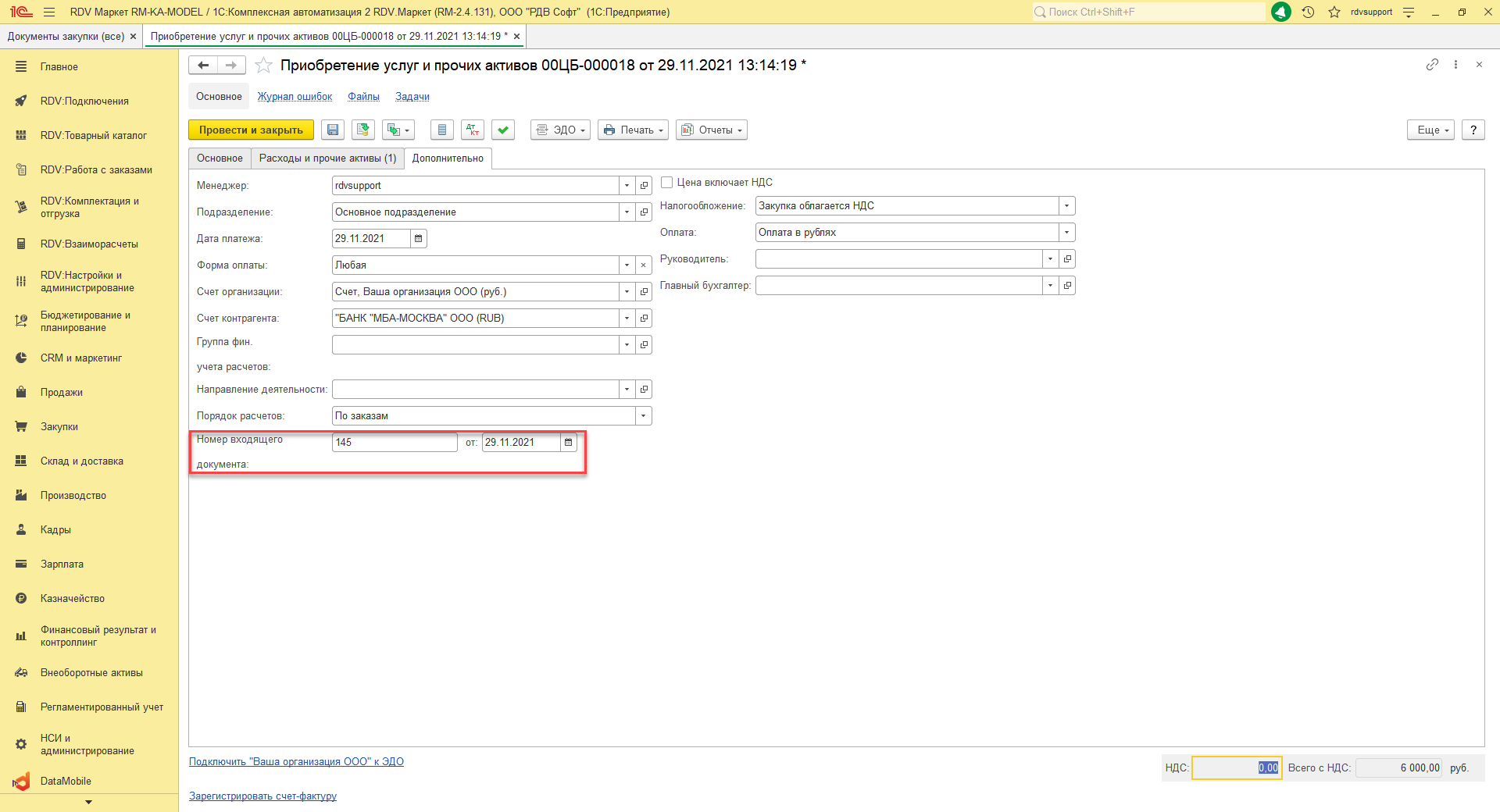1500x812 pixels.
Task: Click Зарегистрировать счет-фактуру link
Action: point(262,796)
